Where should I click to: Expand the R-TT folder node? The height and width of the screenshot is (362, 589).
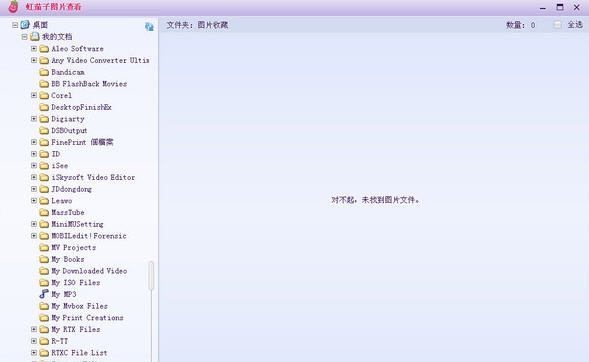tap(34, 341)
